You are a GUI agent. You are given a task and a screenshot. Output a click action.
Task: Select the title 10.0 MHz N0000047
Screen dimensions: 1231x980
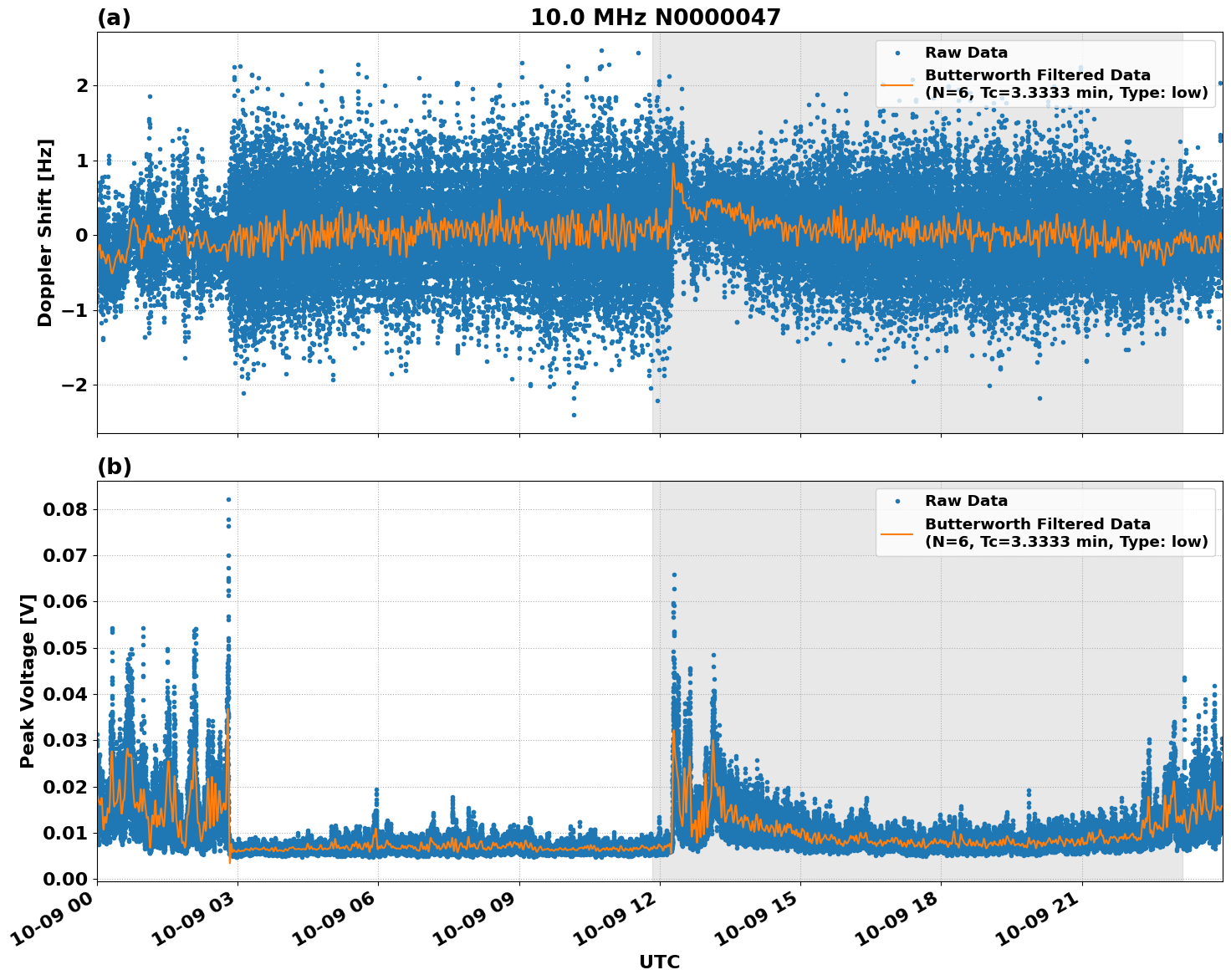point(657,15)
